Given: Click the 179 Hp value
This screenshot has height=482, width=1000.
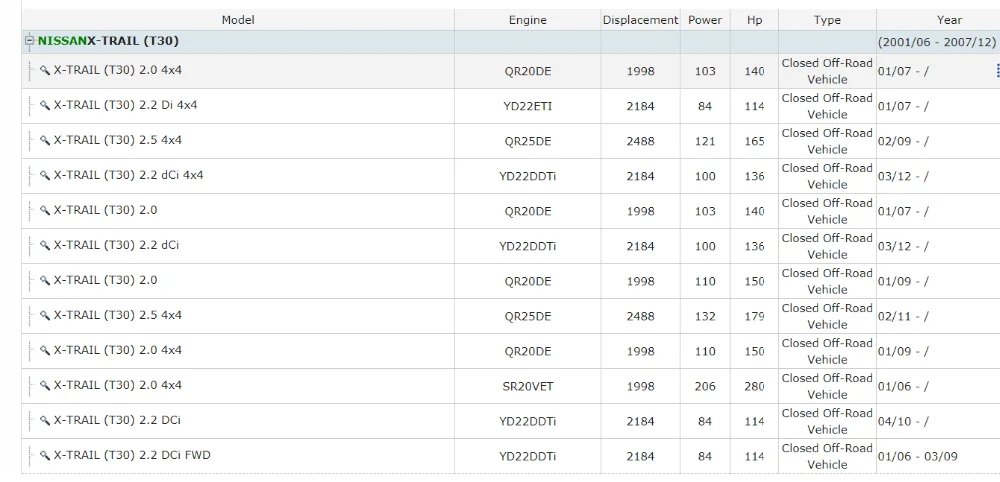Looking at the screenshot, I should coord(754,316).
